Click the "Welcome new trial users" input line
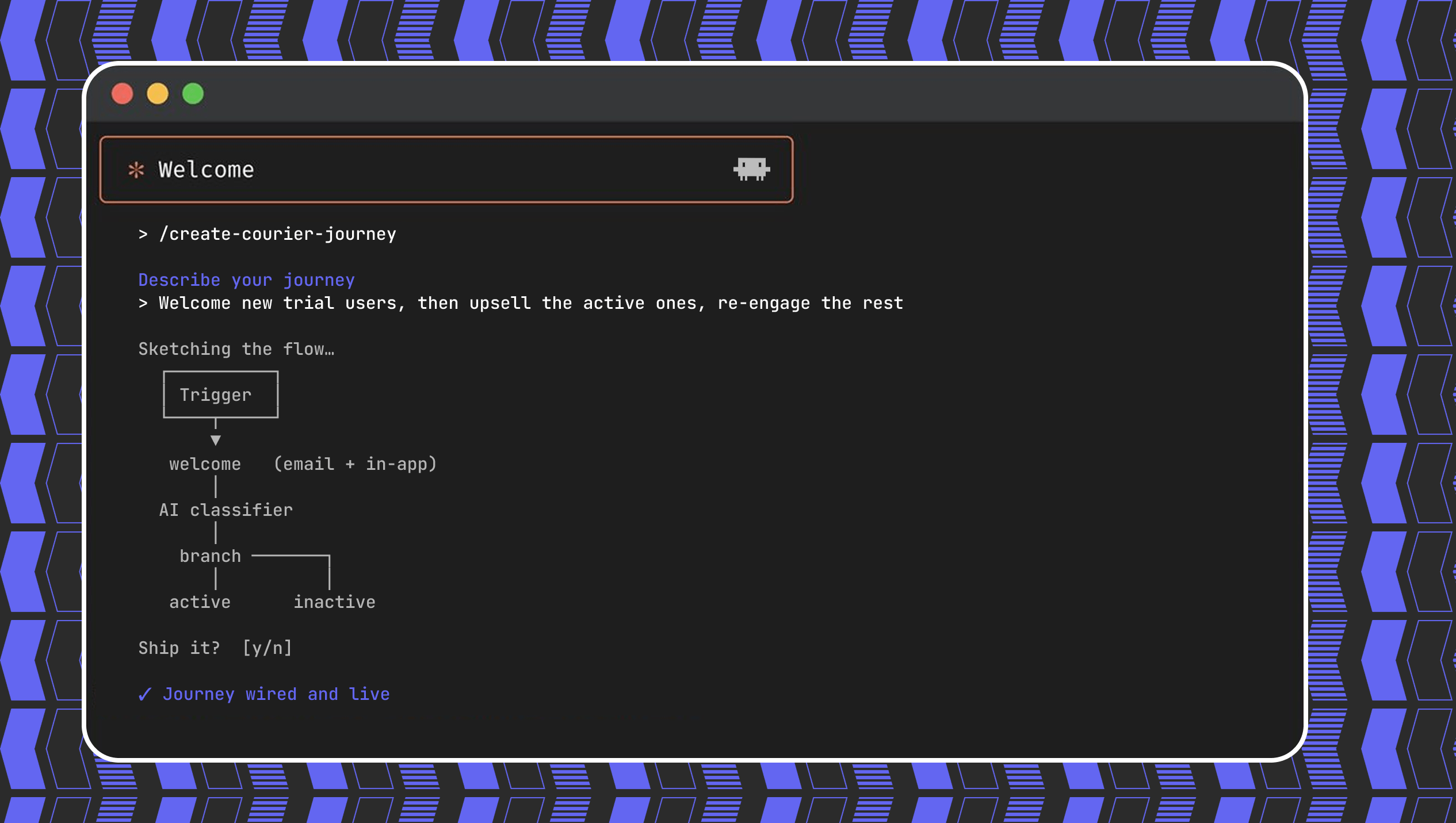 521,303
